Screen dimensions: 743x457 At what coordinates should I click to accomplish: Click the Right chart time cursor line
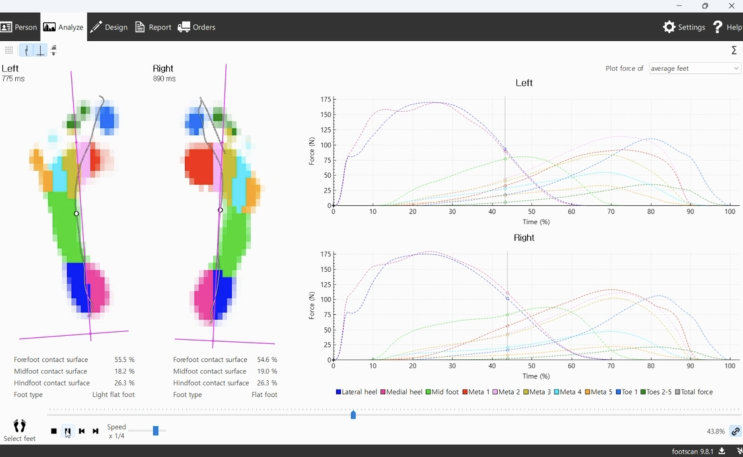point(507,306)
